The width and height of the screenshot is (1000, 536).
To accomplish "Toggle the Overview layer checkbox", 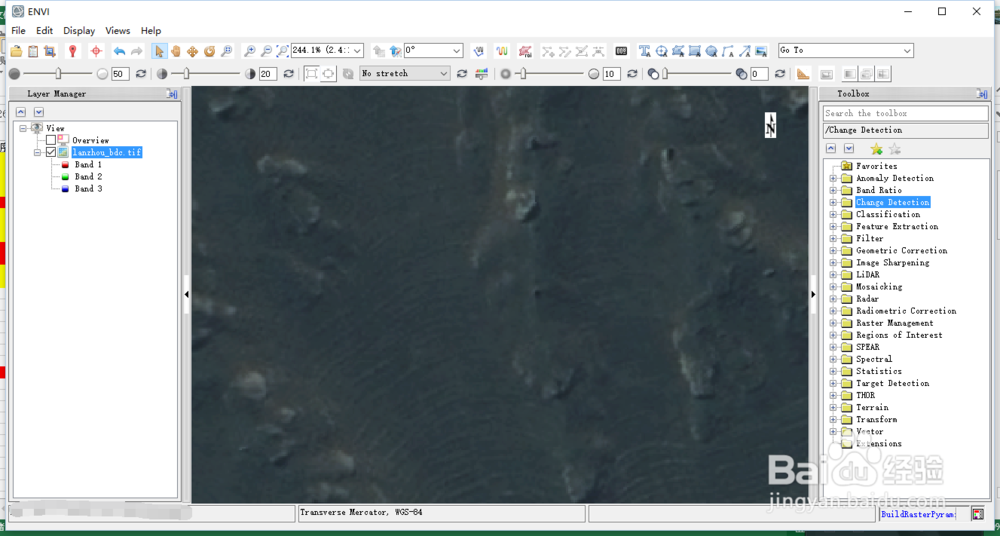I will pos(51,140).
